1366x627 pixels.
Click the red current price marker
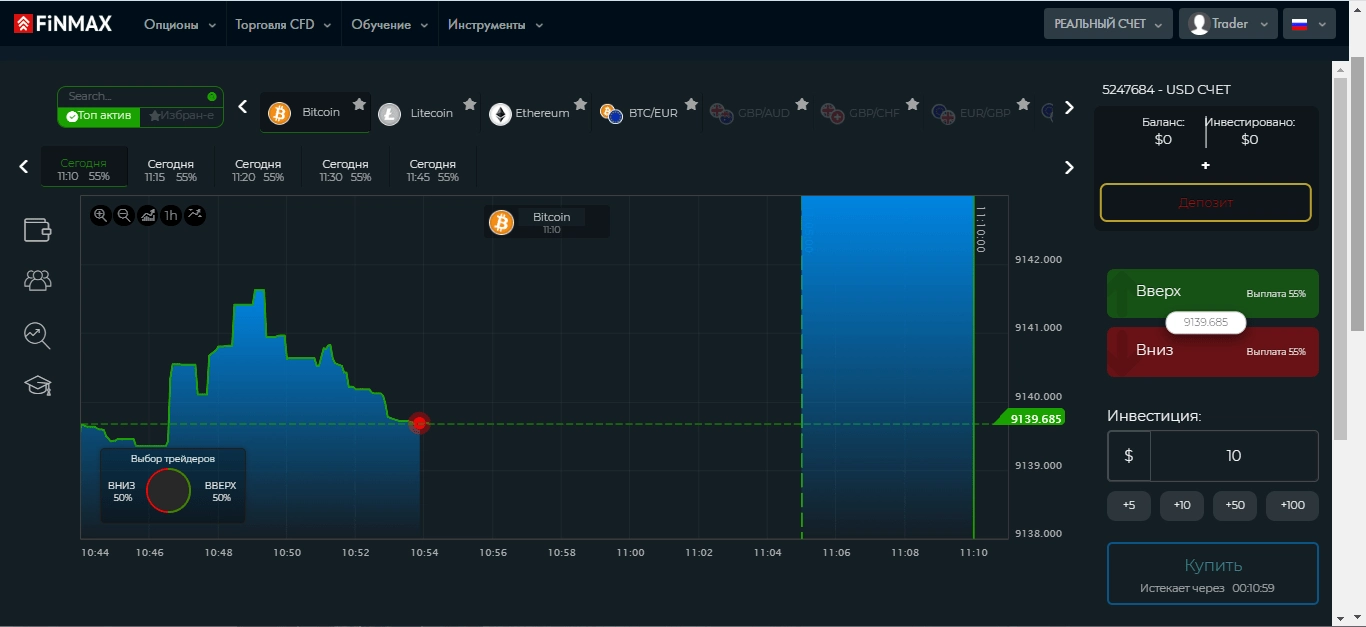pos(420,423)
